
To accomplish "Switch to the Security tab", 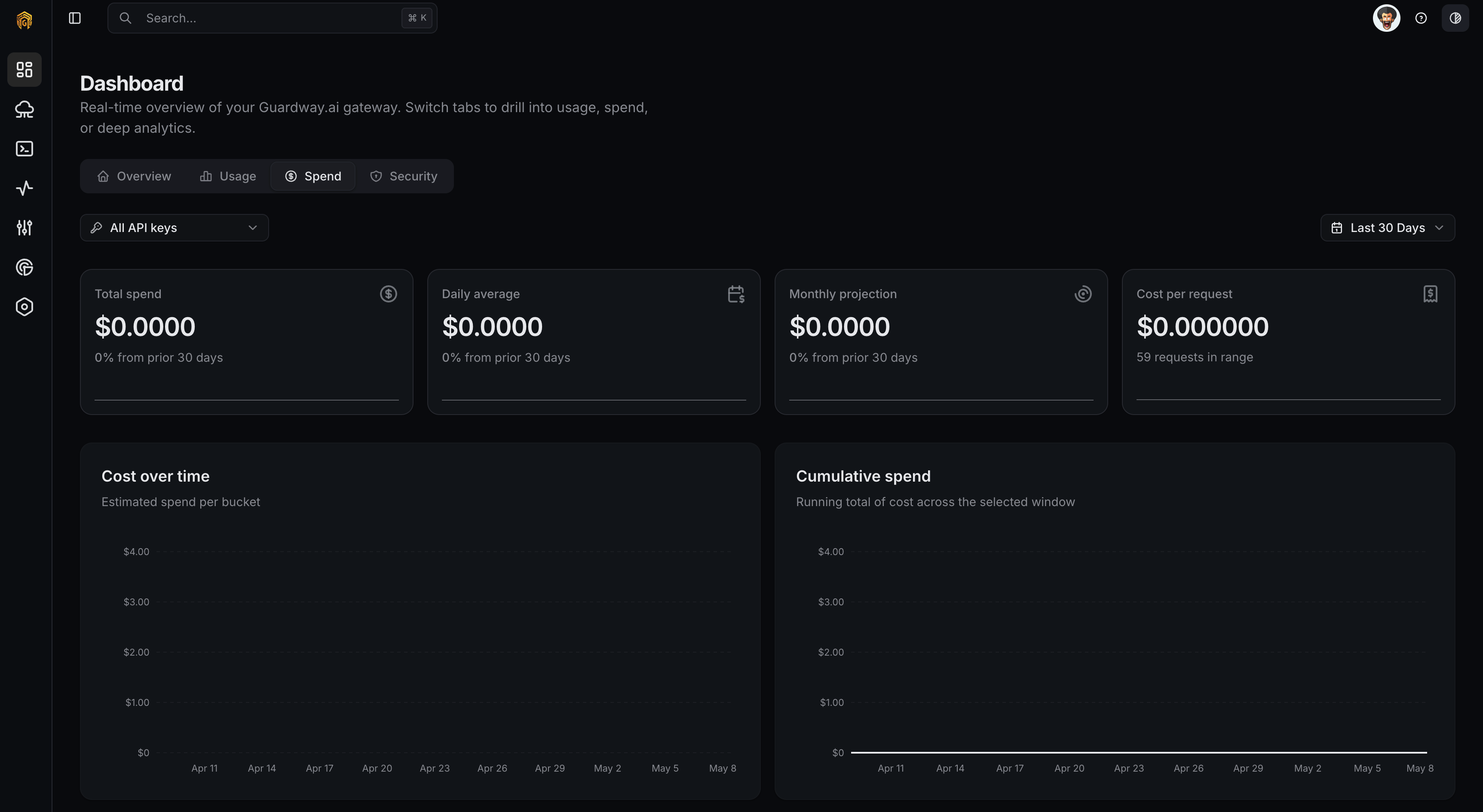I will point(404,176).
